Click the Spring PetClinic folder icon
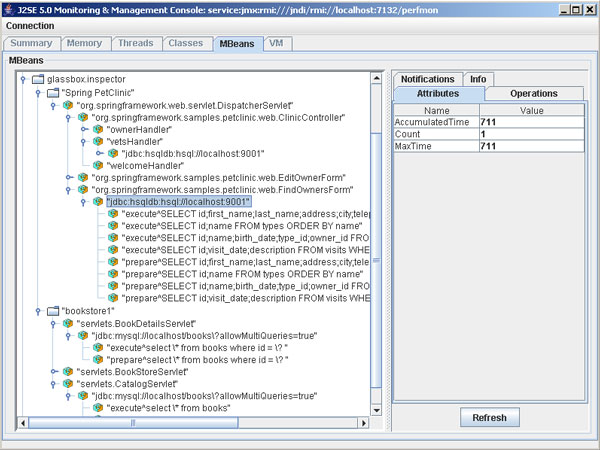The image size is (600, 450). pyautogui.click(x=53, y=92)
